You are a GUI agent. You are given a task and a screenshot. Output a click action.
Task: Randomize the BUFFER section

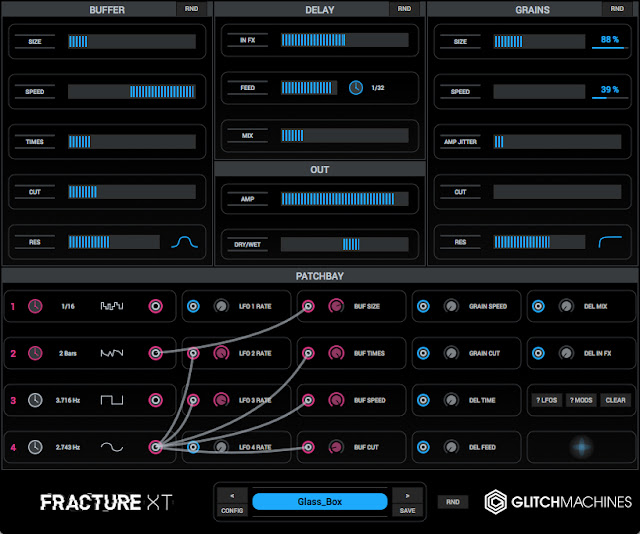[x=191, y=9]
